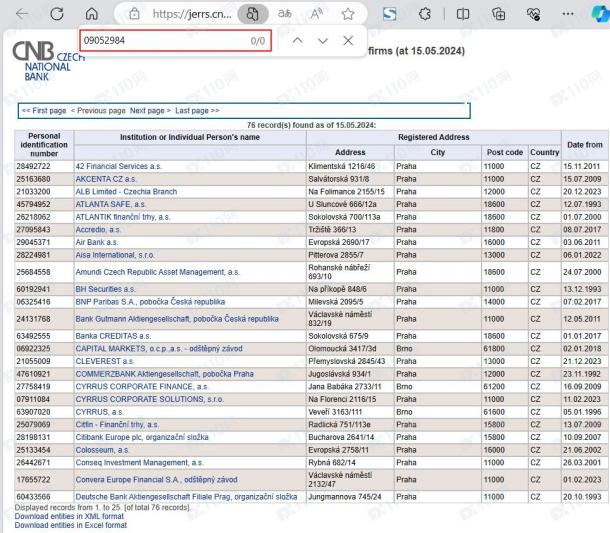Image resolution: width=610 pixels, height=533 pixels.
Task: Go to Last page link
Action: [197, 110]
